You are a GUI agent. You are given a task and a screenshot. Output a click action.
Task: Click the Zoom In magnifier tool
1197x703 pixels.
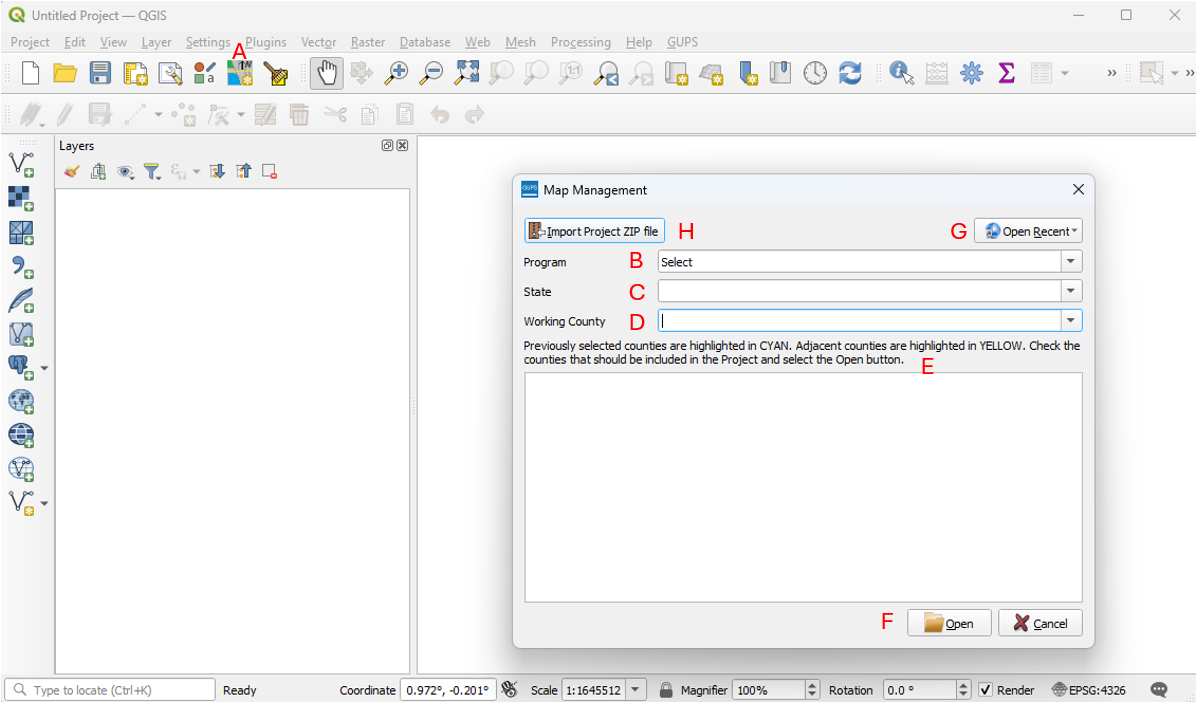pyautogui.click(x=397, y=73)
